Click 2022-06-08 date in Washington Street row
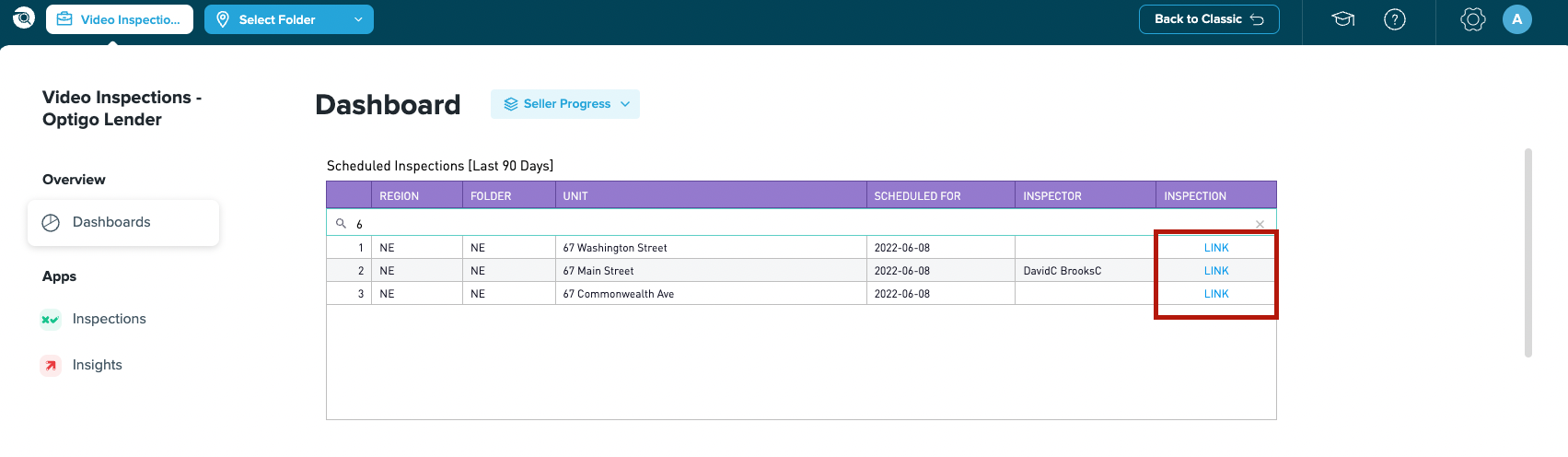The height and width of the screenshot is (457, 1568). 941,248
